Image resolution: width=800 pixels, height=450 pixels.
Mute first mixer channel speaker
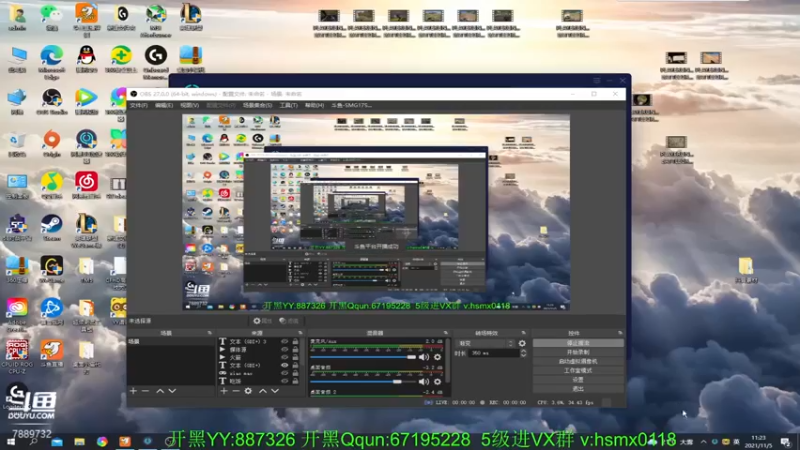[424, 357]
